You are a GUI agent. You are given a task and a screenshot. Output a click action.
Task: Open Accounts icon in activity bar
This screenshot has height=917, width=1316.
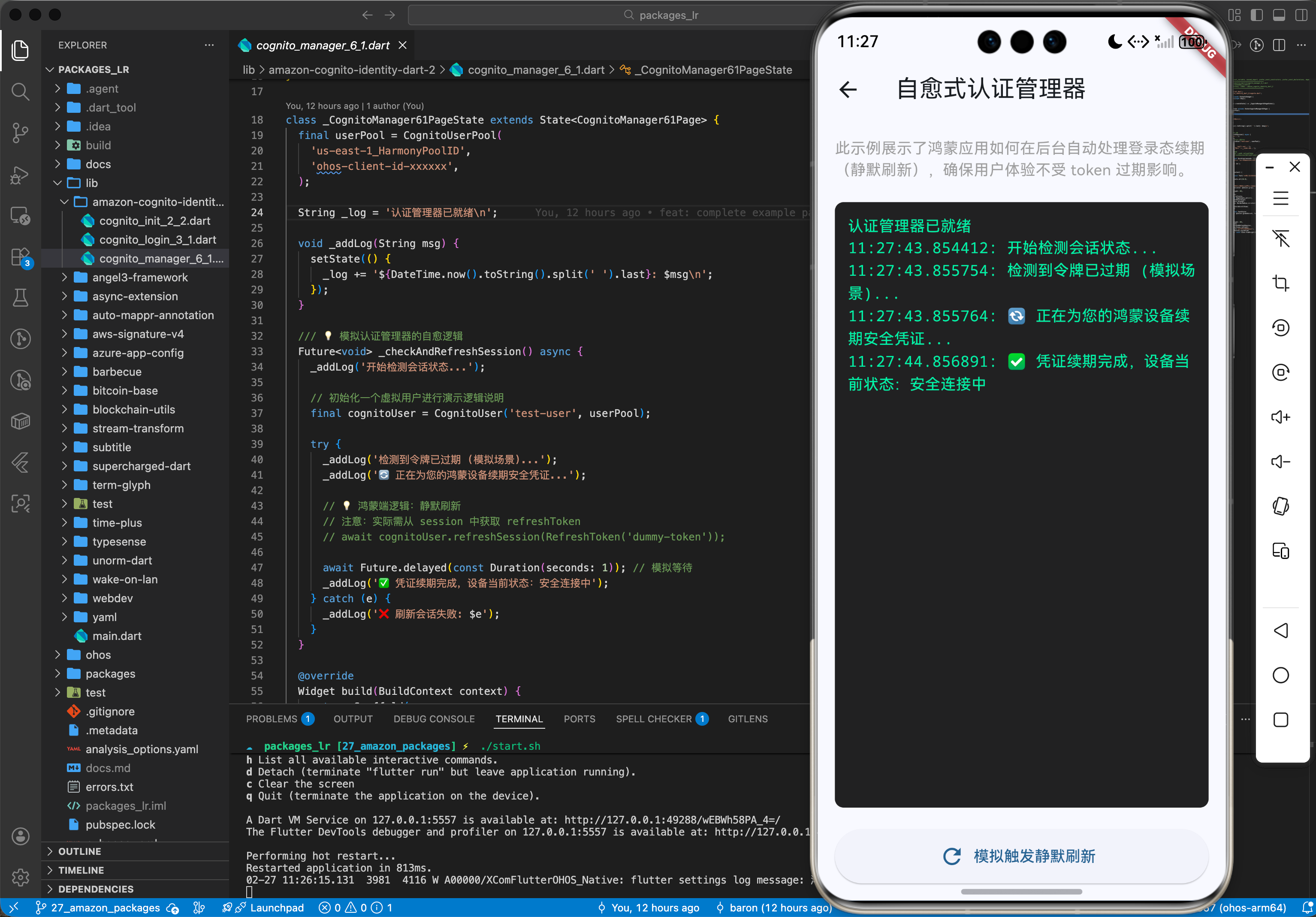click(x=21, y=836)
